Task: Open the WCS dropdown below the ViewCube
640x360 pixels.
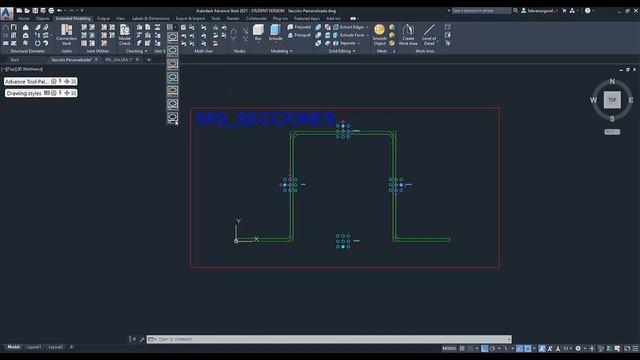Action: (612, 132)
